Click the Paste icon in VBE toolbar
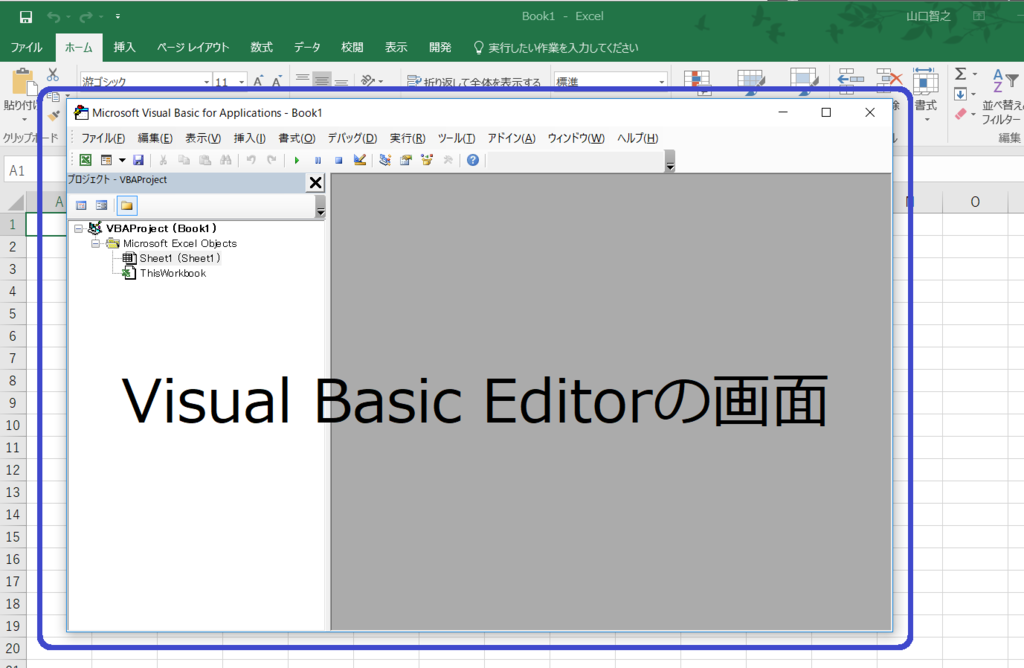 [x=205, y=160]
